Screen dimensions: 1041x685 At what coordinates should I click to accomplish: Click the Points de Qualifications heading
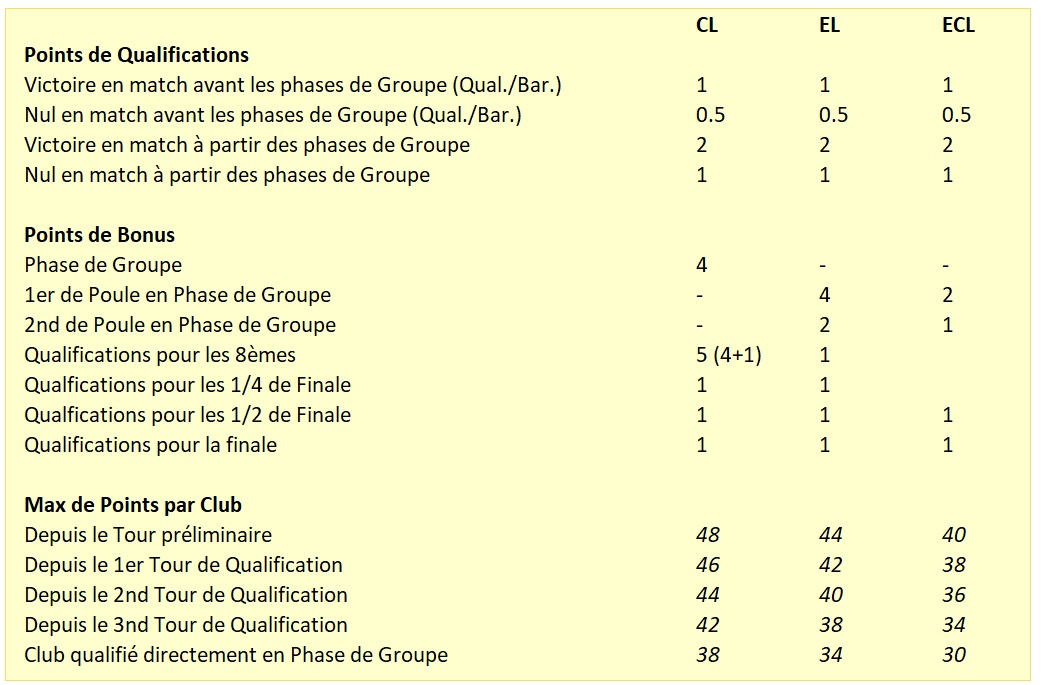(x=136, y=55)
